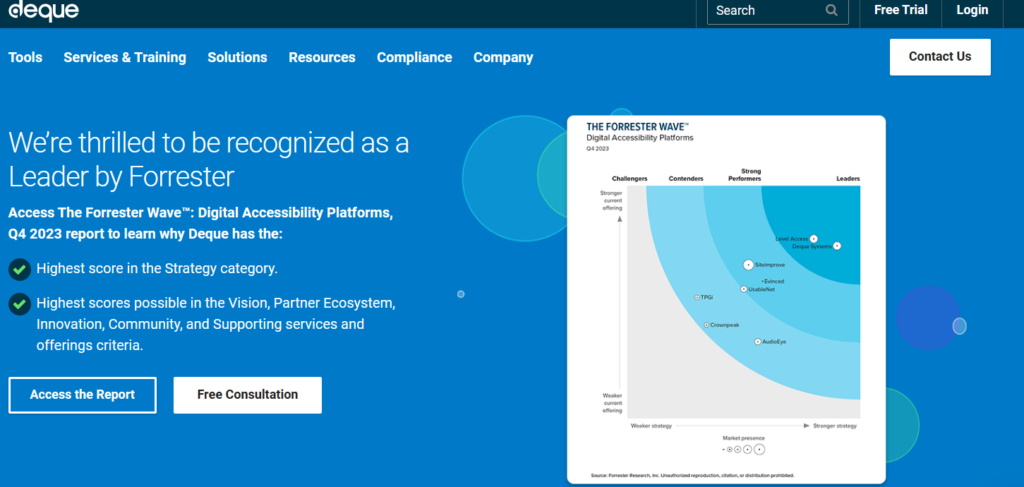The image size is (1024, 487).
Task: Click the 'Strong Performers' label in the chart
Action: coord(745,175)
